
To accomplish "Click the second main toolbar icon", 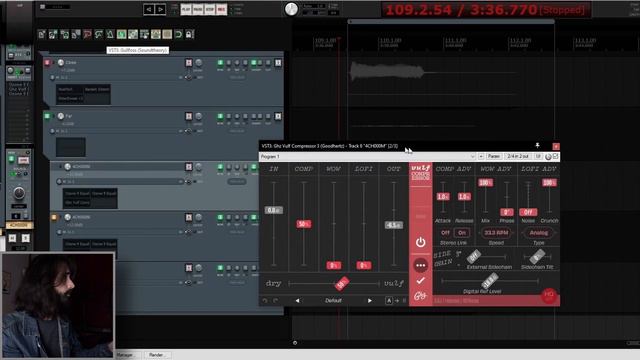I will (x=53, y=34).
